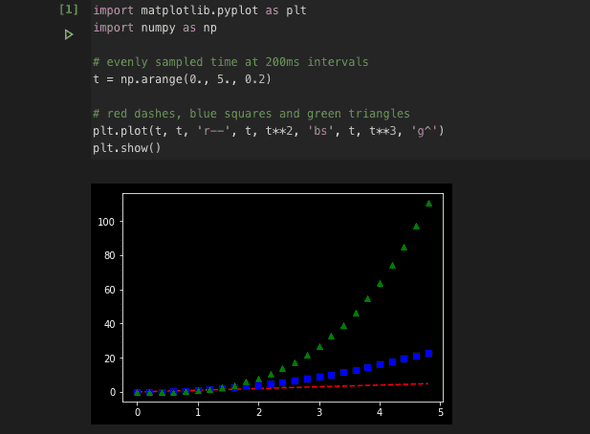Click the 'import matplotlib.pyplot as plt' line
The height and width of the screenshot is (434, 590).
200,11
